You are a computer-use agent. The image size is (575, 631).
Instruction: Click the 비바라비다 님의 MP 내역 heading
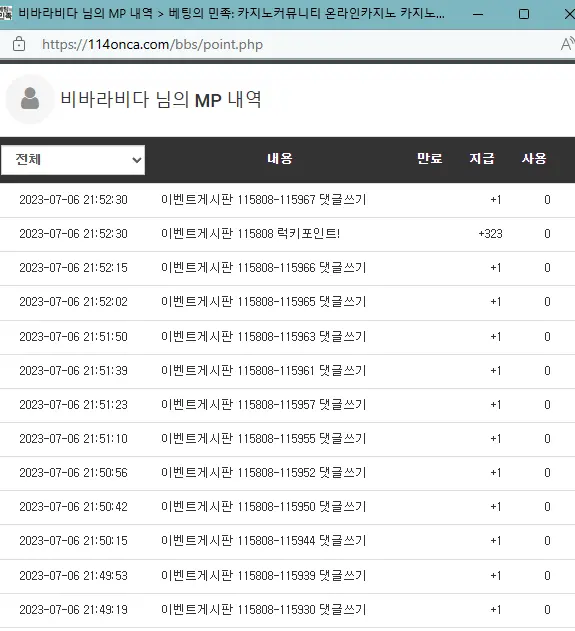point(161,99)
